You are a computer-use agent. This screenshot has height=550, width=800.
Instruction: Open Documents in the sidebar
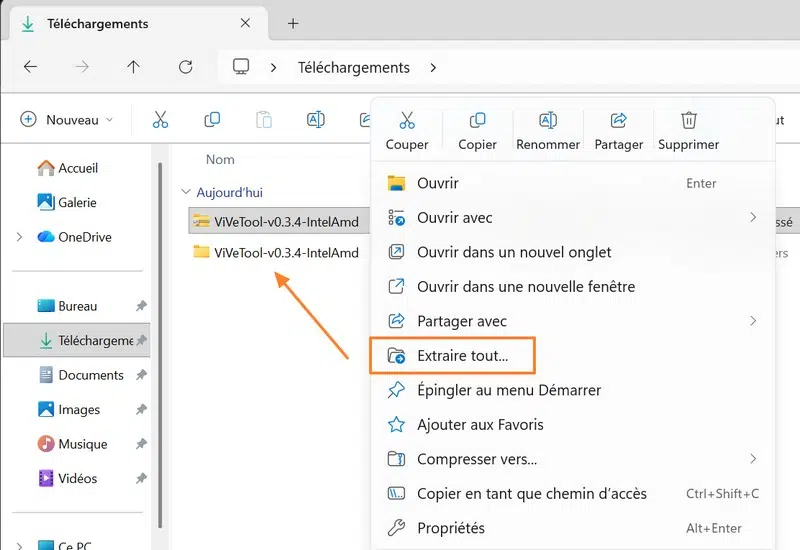(90, 375)
